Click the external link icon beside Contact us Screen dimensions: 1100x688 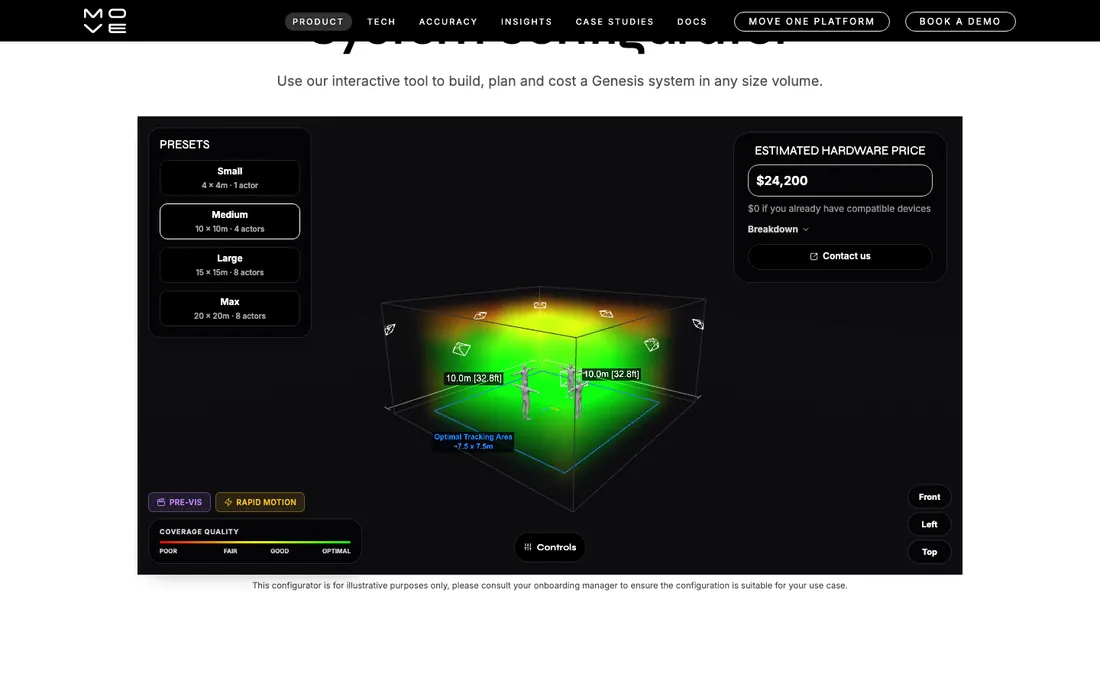(814, 257)
